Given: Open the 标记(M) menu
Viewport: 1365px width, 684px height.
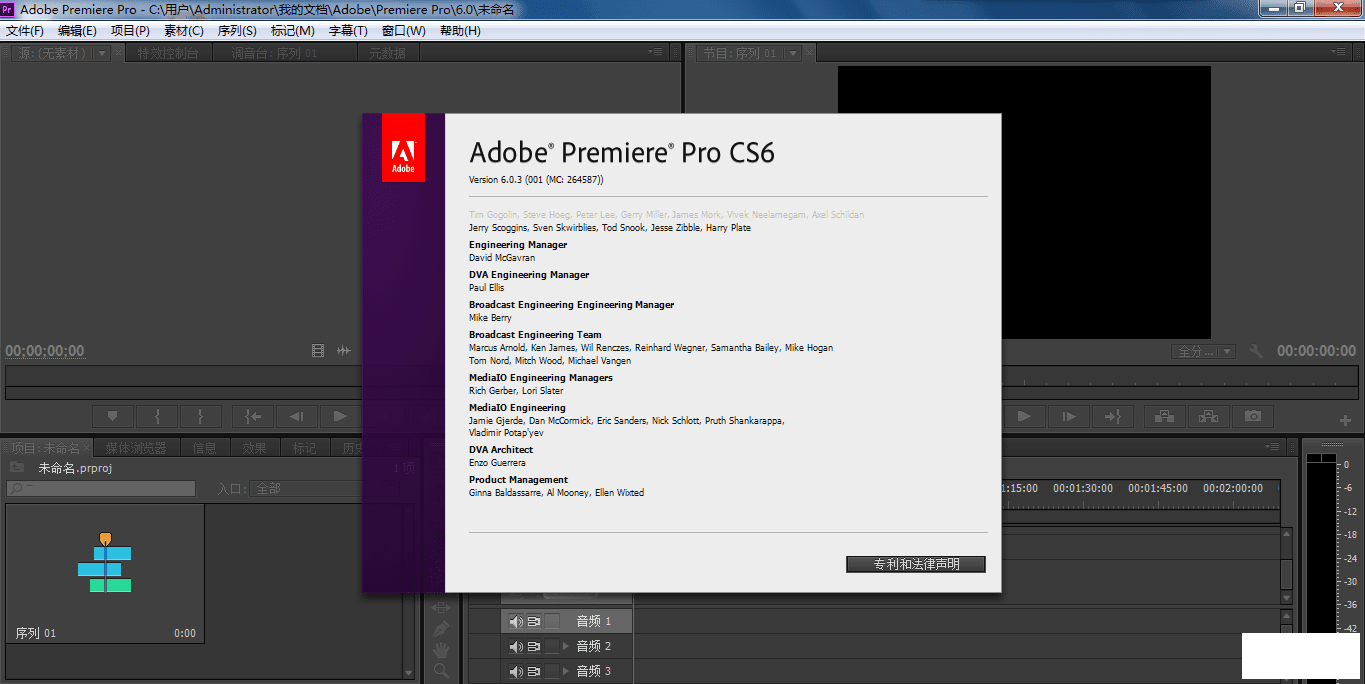Looking at the screenshot, I should point(293,31).
